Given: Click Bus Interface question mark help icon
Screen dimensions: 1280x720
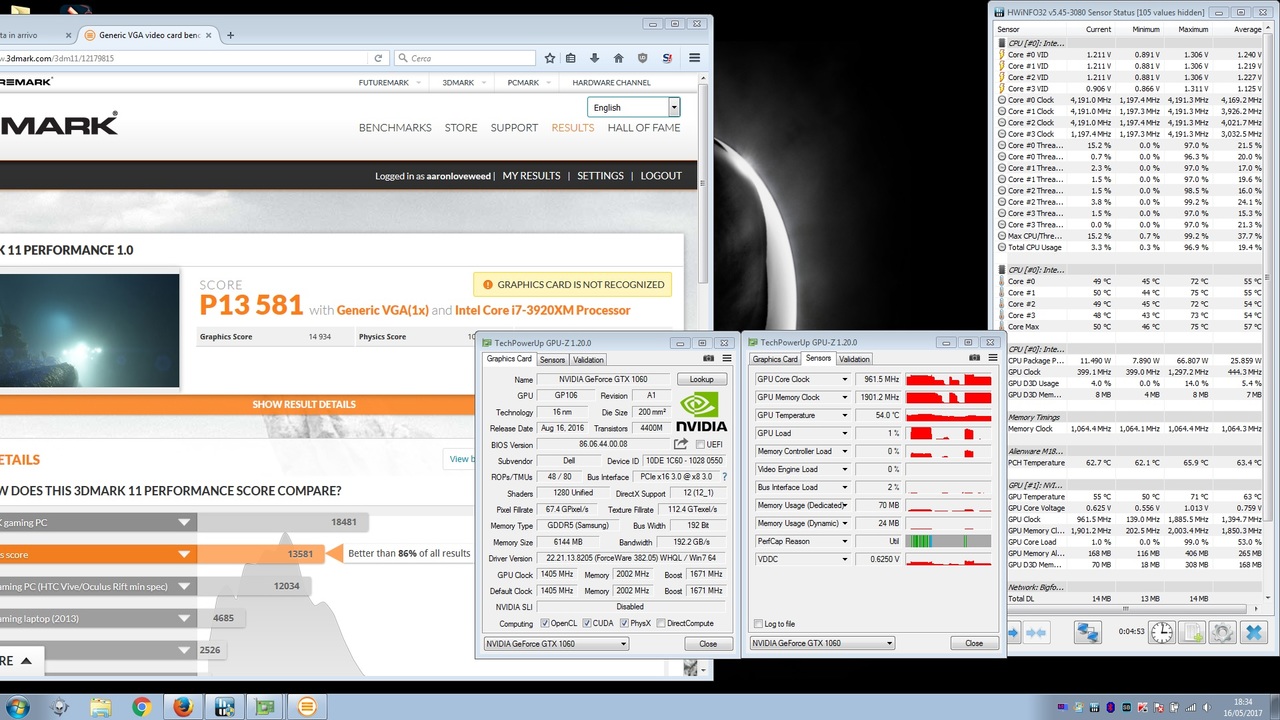Looking at the screenshot, I should 725,477.
